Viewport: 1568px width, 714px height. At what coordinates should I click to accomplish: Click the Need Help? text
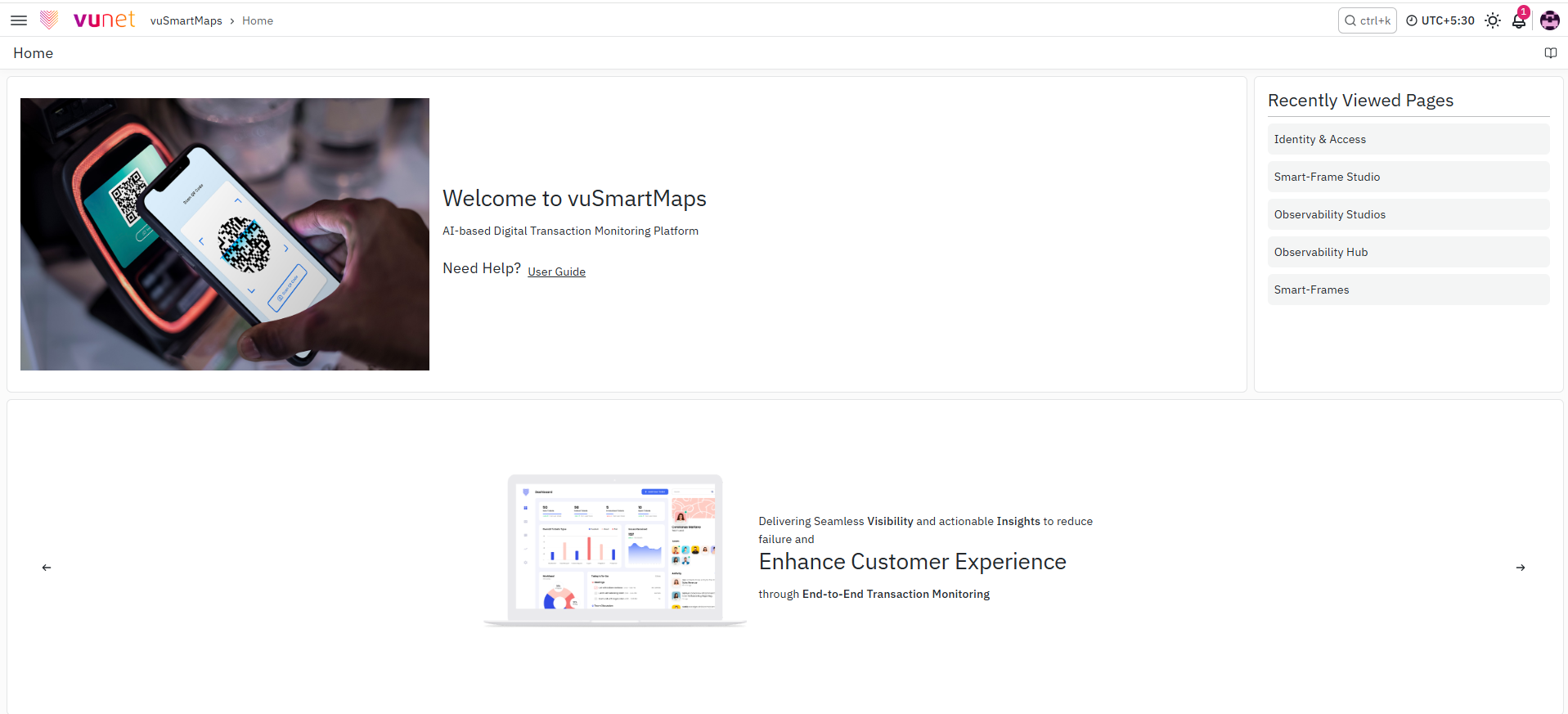(482, 268)
